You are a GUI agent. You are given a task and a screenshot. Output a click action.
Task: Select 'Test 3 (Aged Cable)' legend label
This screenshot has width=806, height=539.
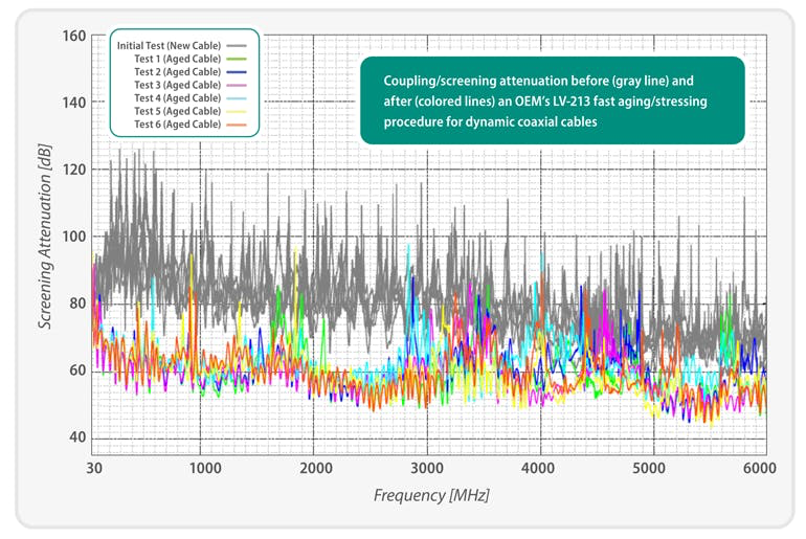click(175, 85)
